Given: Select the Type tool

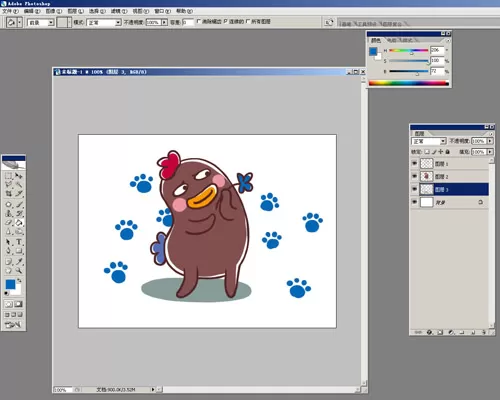Looking at the screenshot, I should (x=19, y=242).
